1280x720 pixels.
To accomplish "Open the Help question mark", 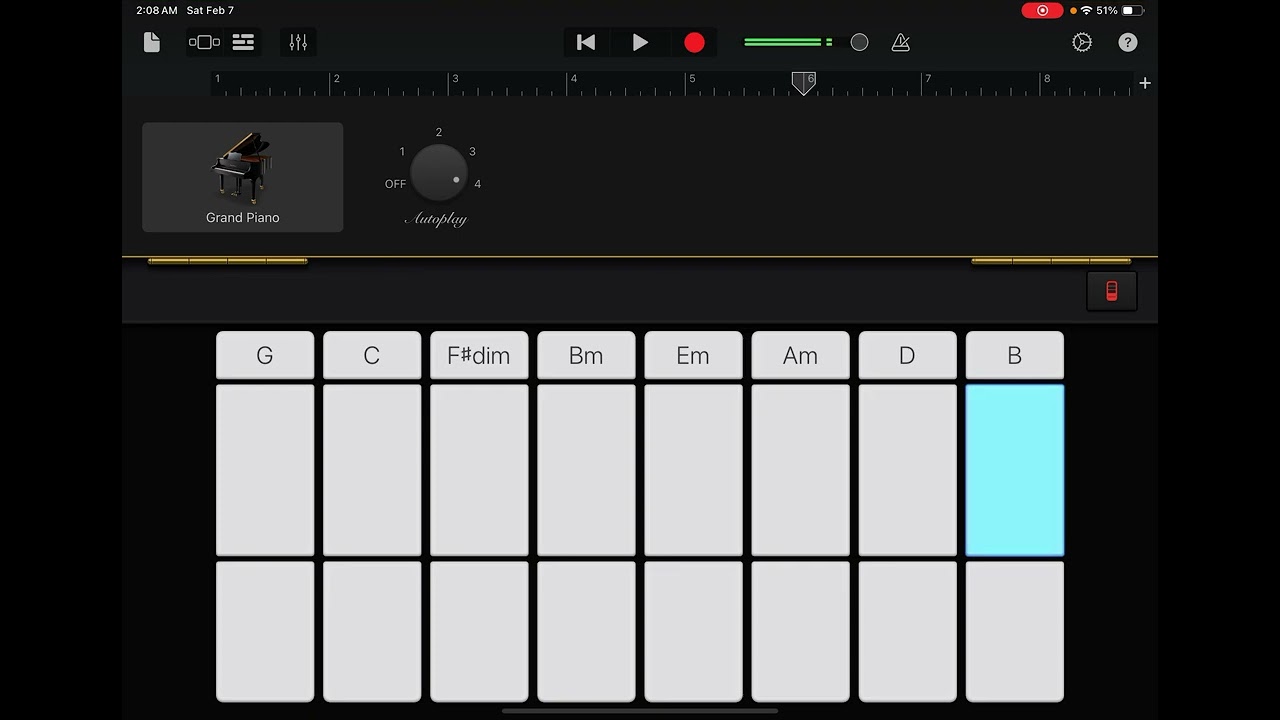I will (1128, 42).
